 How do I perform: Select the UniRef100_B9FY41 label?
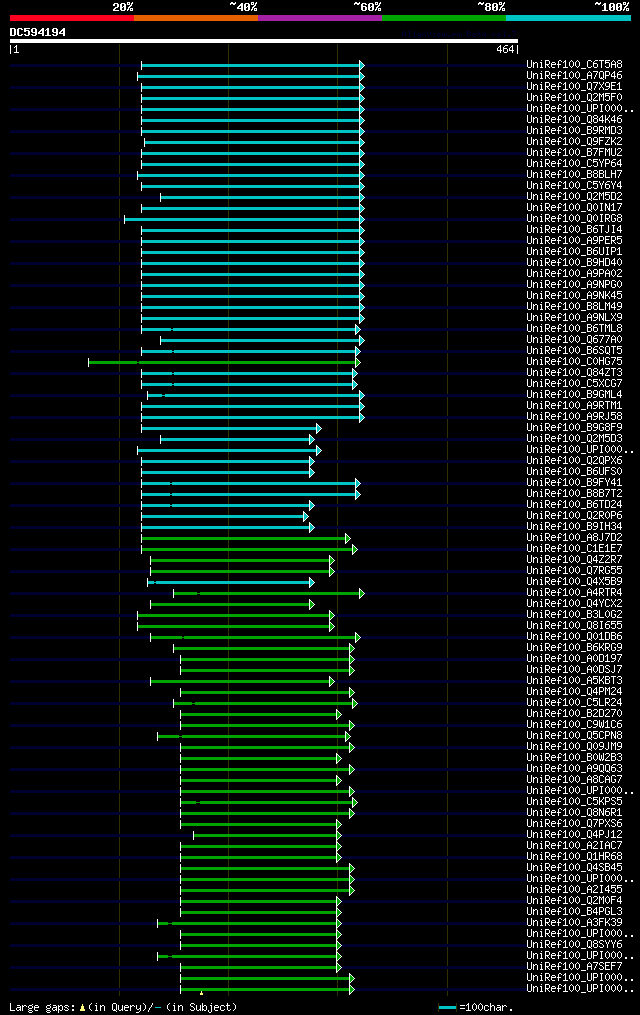click(575, 483)
